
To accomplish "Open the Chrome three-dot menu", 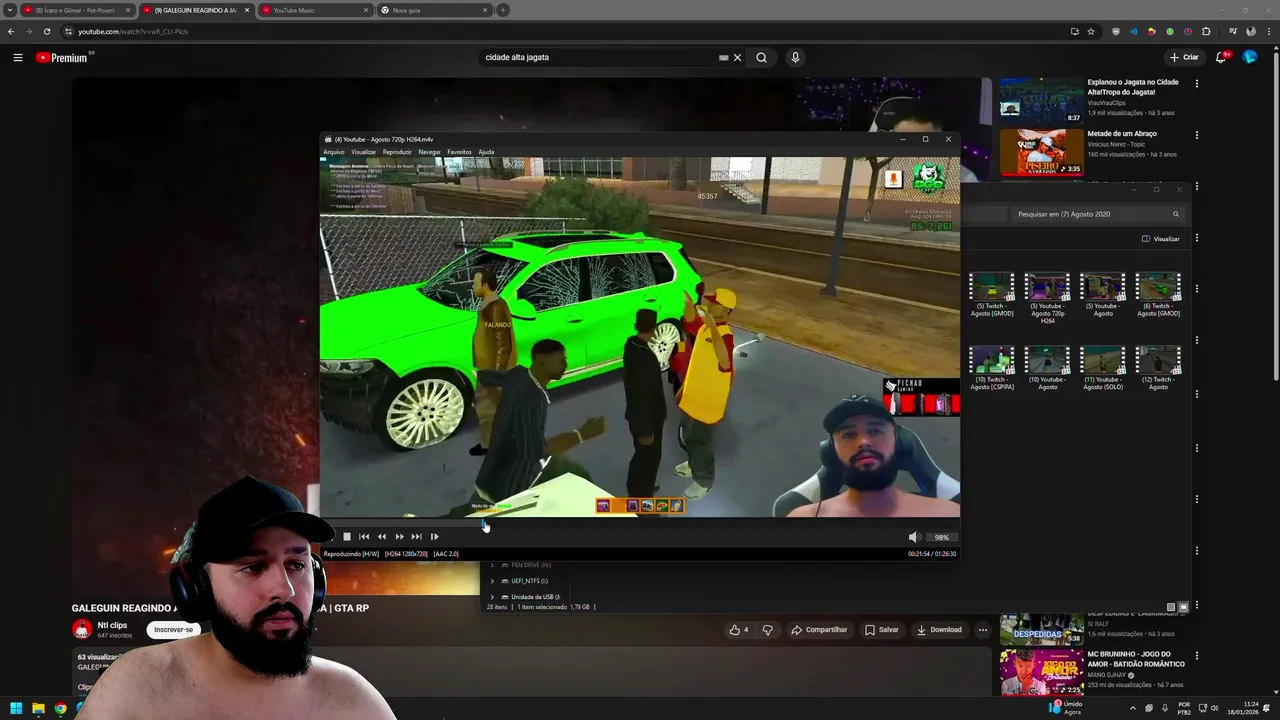I will pos(1267,31).
